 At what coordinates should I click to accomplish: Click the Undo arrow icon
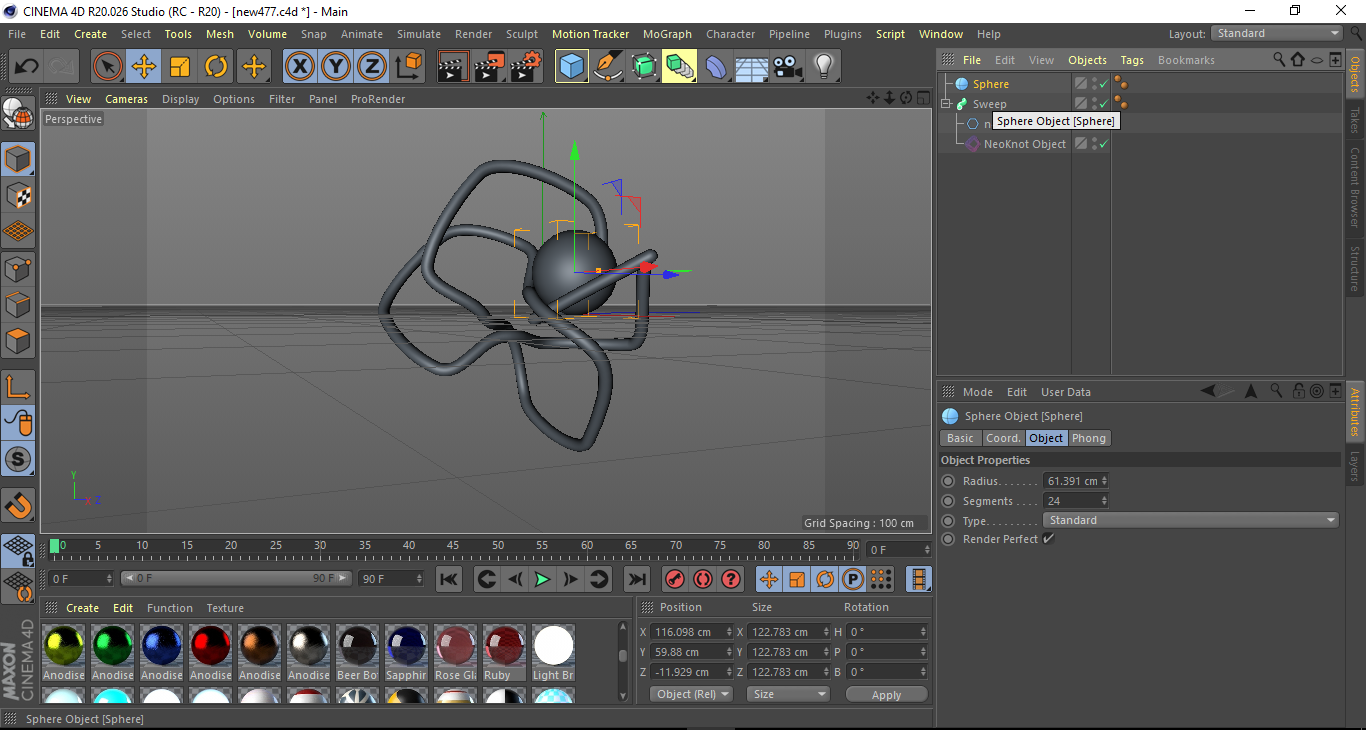pos(27,67)
